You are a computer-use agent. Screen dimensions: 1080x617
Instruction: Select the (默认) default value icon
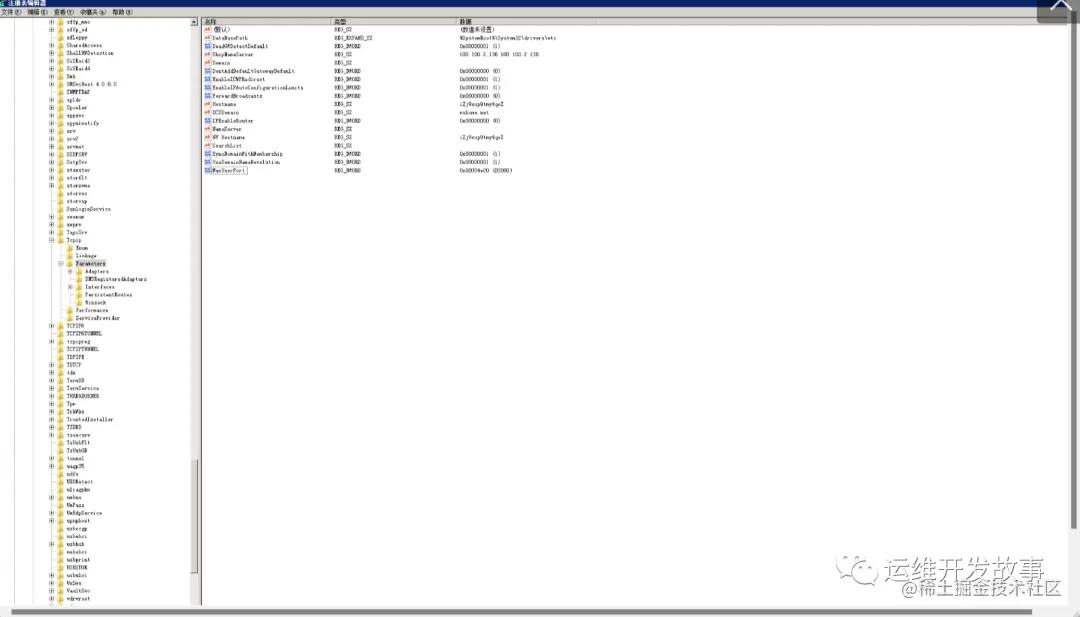tap(207, 30)
